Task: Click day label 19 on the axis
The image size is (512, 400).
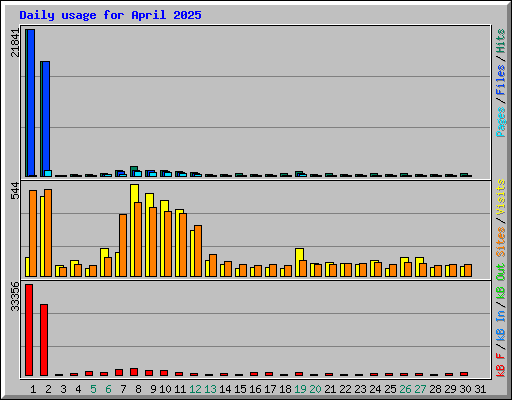Action: (300, 389)
